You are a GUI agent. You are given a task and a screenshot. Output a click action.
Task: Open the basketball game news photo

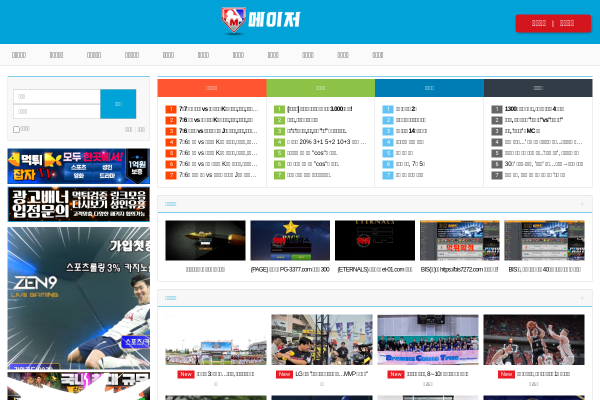coord(534,340)
